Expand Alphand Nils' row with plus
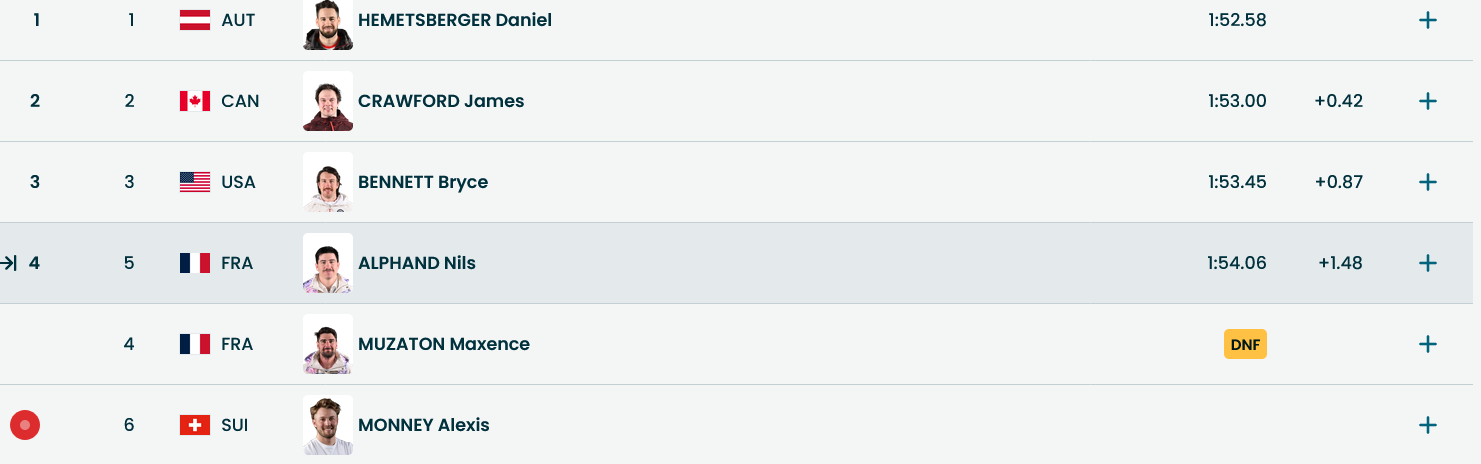The image size is (1481, 464). point(1428,263)
